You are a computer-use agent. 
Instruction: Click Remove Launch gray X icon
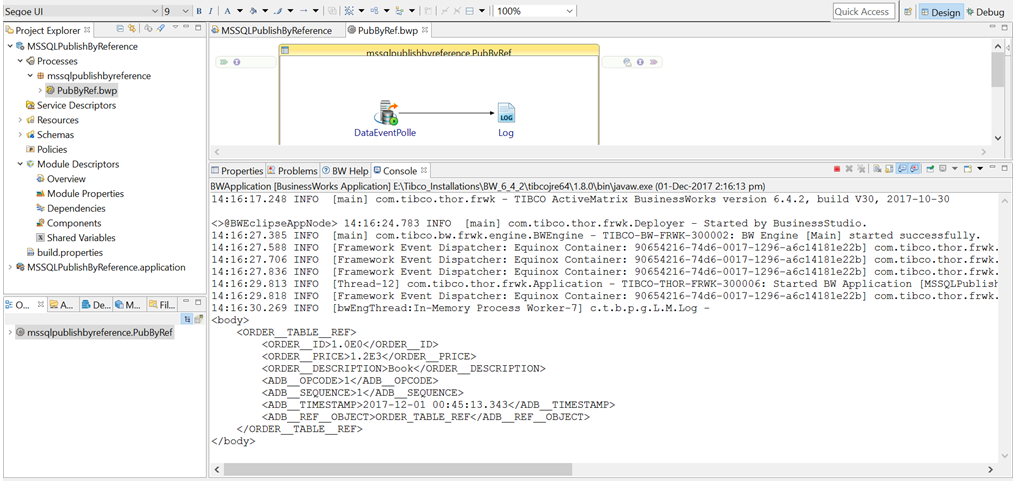pyautogui.click(x=849, y=169)
